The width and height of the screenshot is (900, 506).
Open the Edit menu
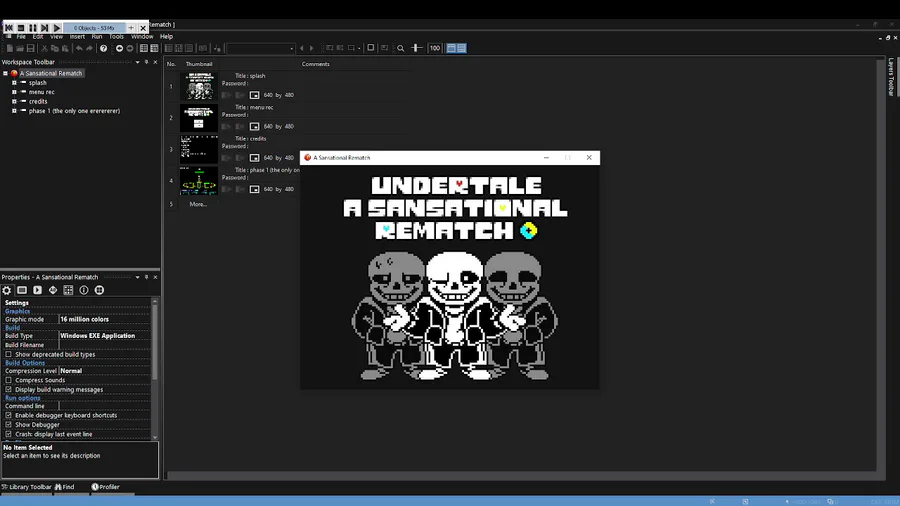(x=38, y=36)
